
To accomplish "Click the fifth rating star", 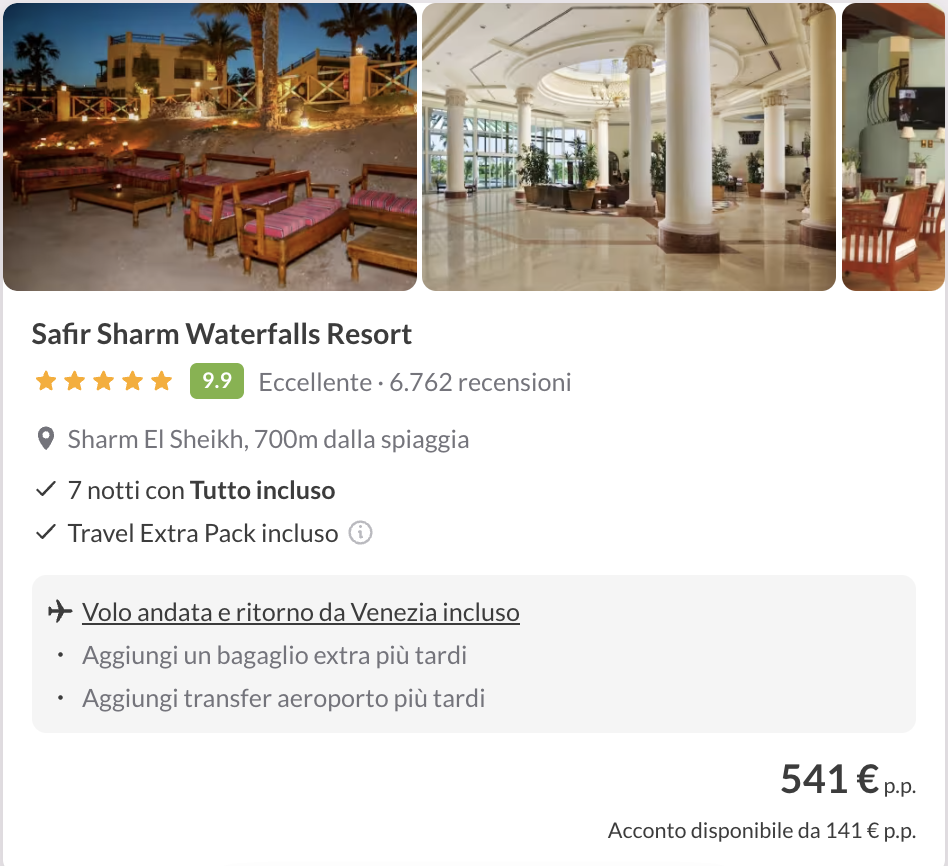I will 161,381.
